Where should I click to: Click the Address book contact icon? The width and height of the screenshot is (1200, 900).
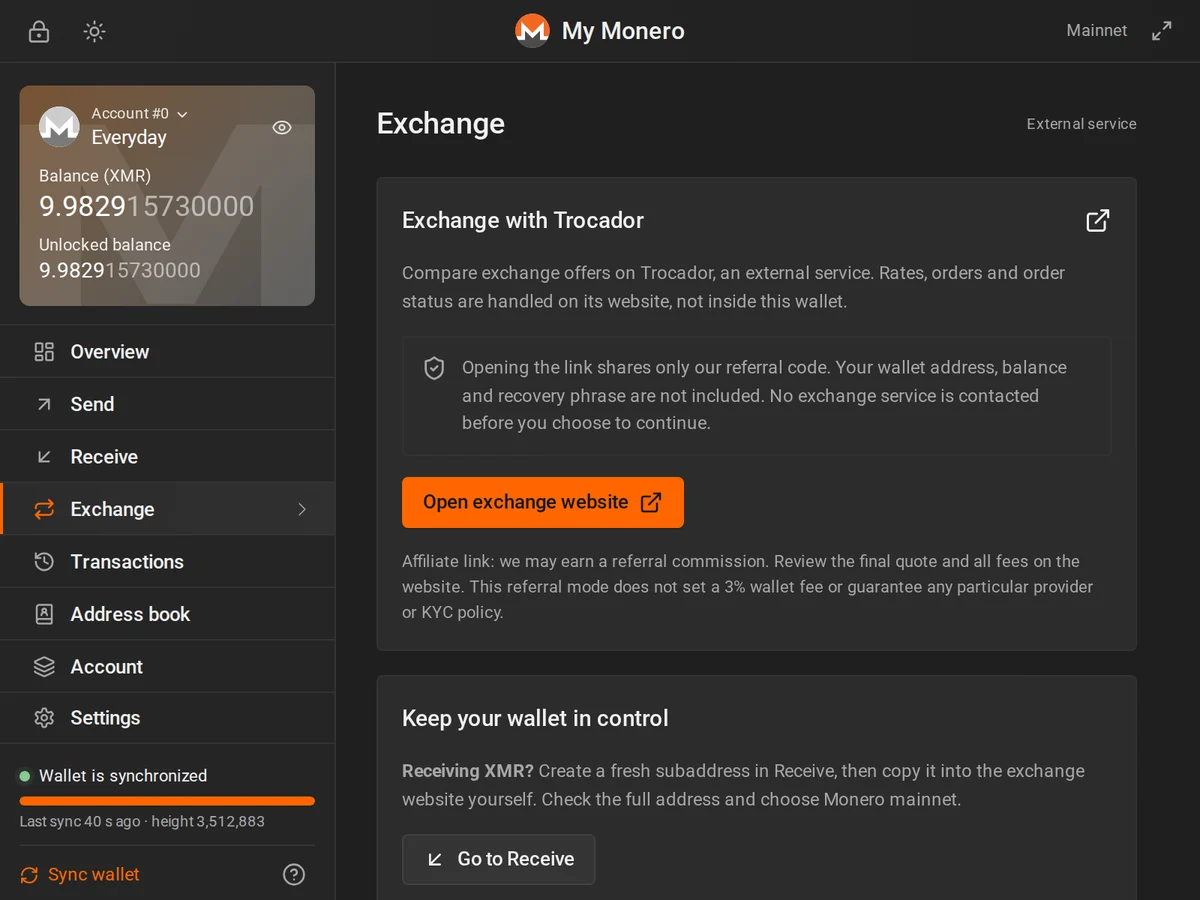pyautogui.click(x=44, y=614)
